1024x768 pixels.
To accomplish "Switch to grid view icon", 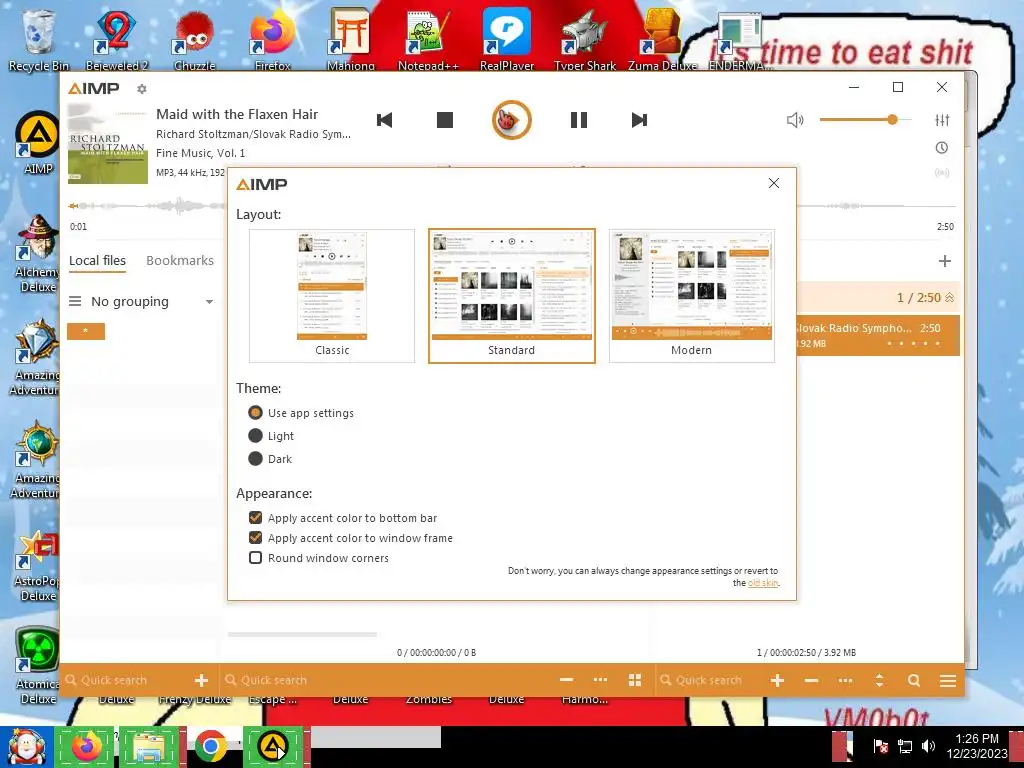I will [x=634, y=680].
